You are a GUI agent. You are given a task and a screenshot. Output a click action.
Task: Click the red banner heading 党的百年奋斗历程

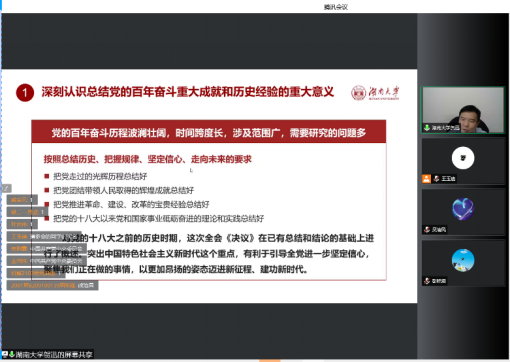(209, 133)
